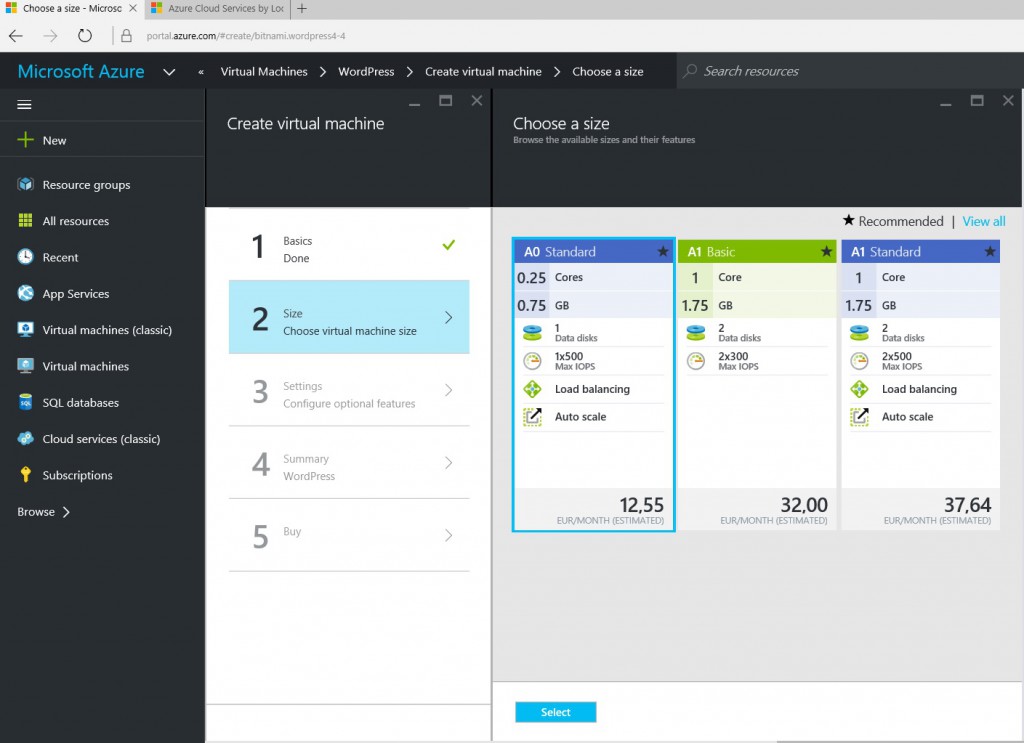Image resolution: width=1024 pixels, height=743 pixels.
Task: Maximize the Create virtual machine blade
Action: coord(445,101)
